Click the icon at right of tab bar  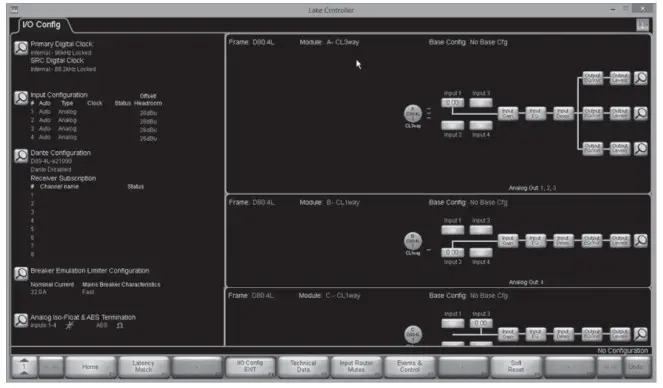(x=642, y=25)
